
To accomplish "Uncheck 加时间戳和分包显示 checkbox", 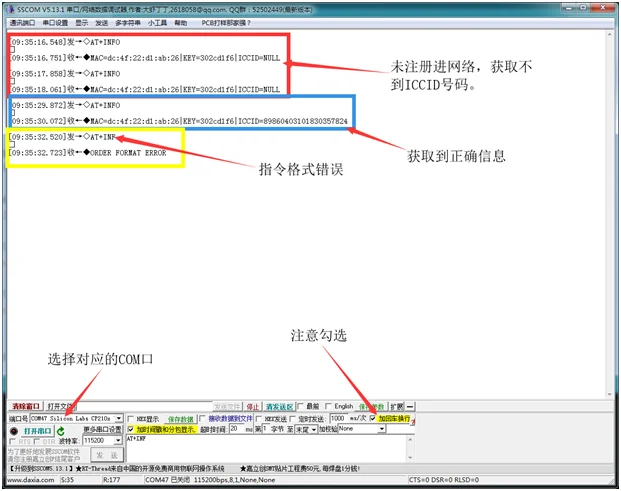I will (x=130, y=429).
